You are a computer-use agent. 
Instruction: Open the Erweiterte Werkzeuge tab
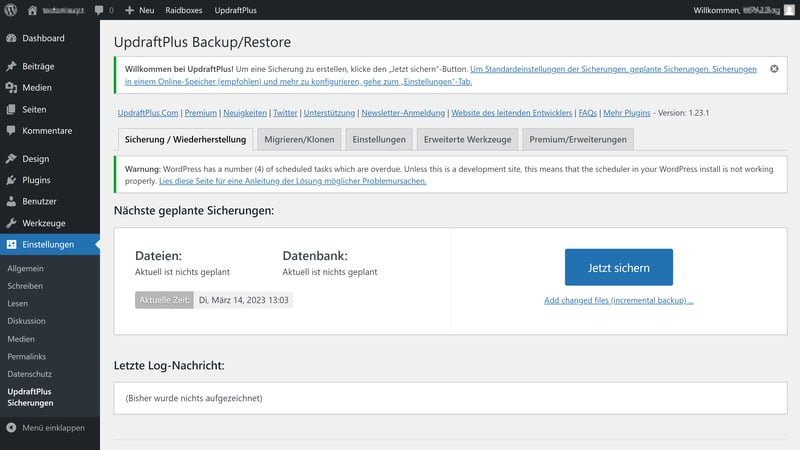(x=468, y=139)
